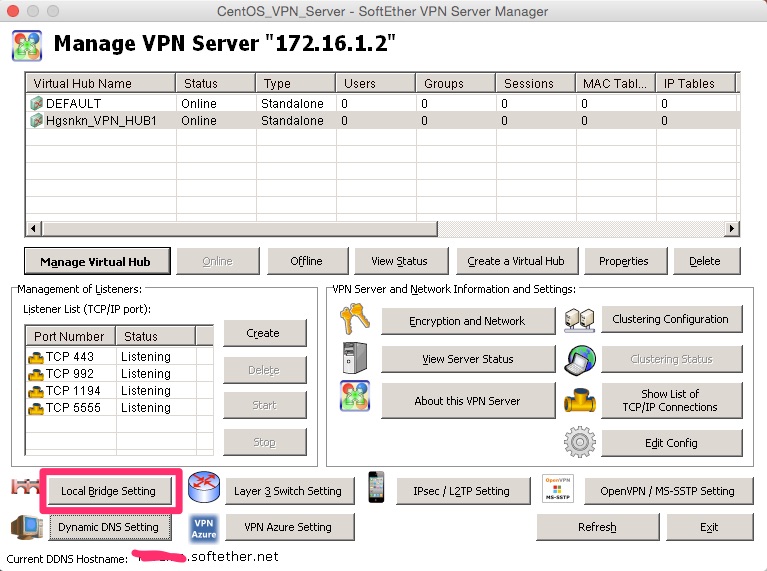767x571 pixels.
Task: Open Manage Virtual Hub
Action: coord(97,261)
